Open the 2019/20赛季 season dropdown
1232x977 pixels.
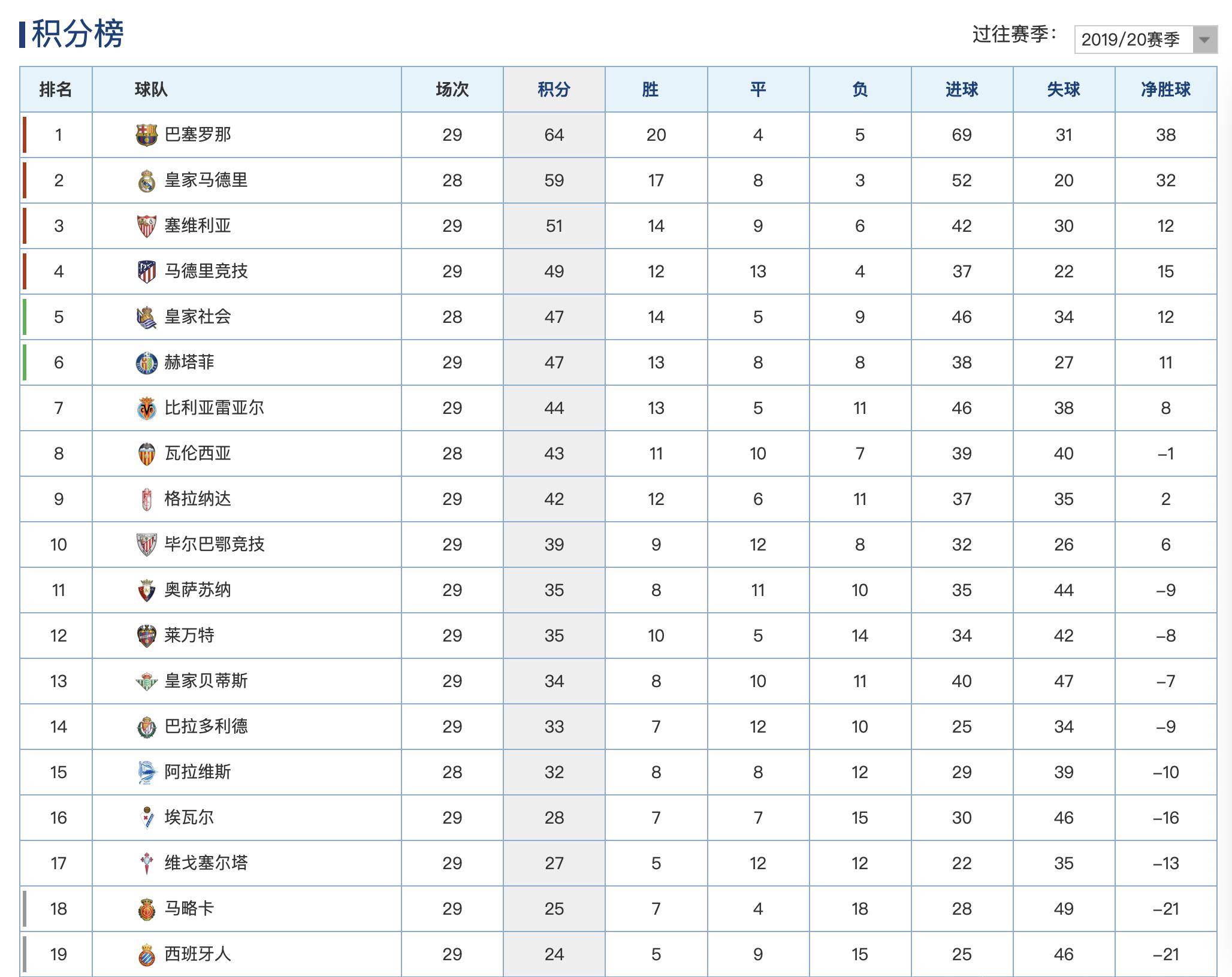(1145, 40)
